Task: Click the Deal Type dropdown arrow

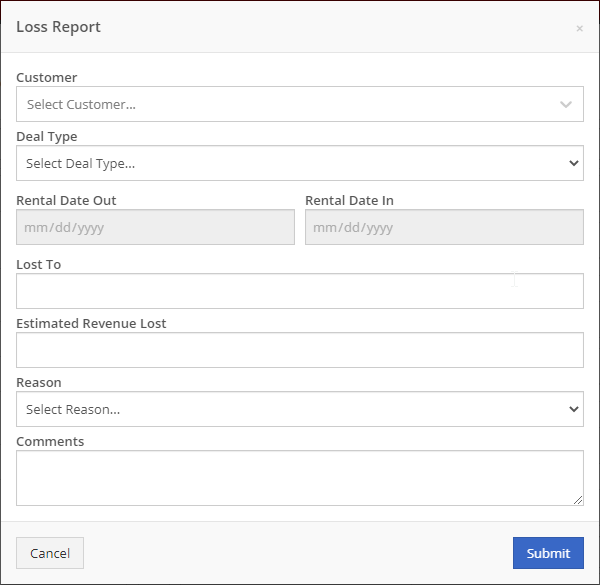Action: (x=574, y=163)
